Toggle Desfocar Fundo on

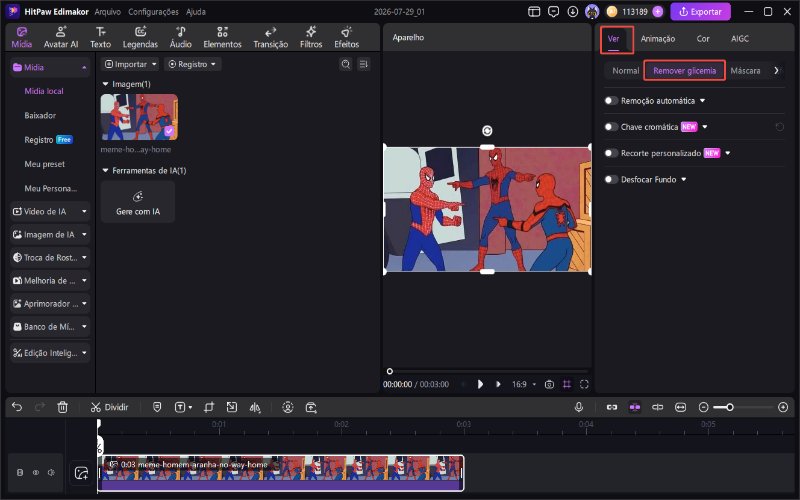click(x=611, y=180)
